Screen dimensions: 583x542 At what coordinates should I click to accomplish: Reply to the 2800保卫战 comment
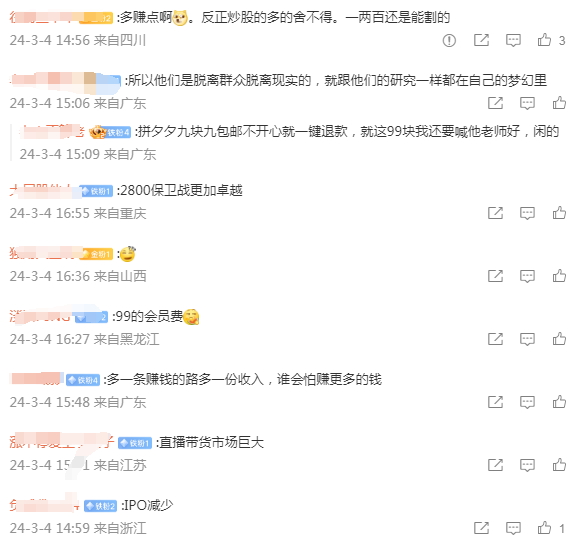527,213
